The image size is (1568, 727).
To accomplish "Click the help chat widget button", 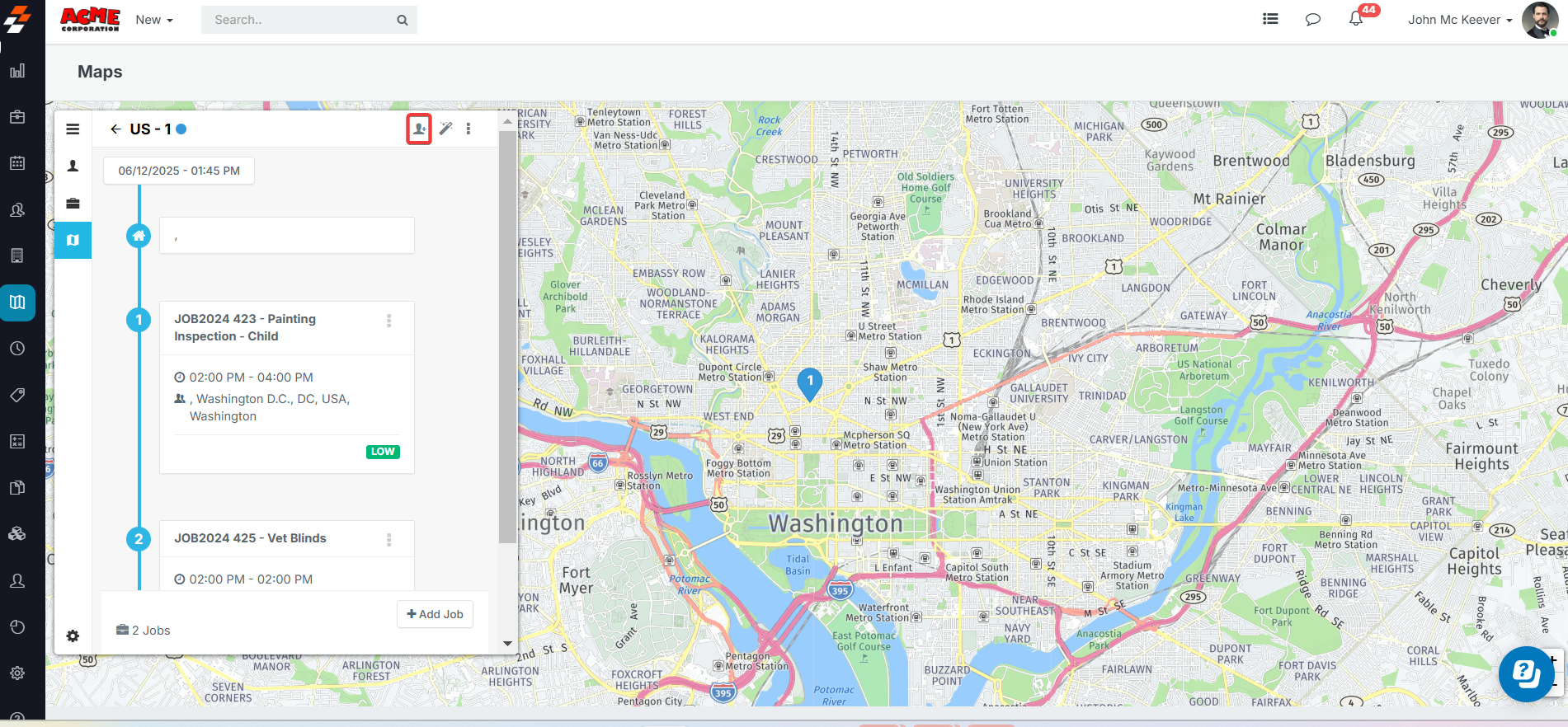I will pyautogui.click(x=1526, y=673).
